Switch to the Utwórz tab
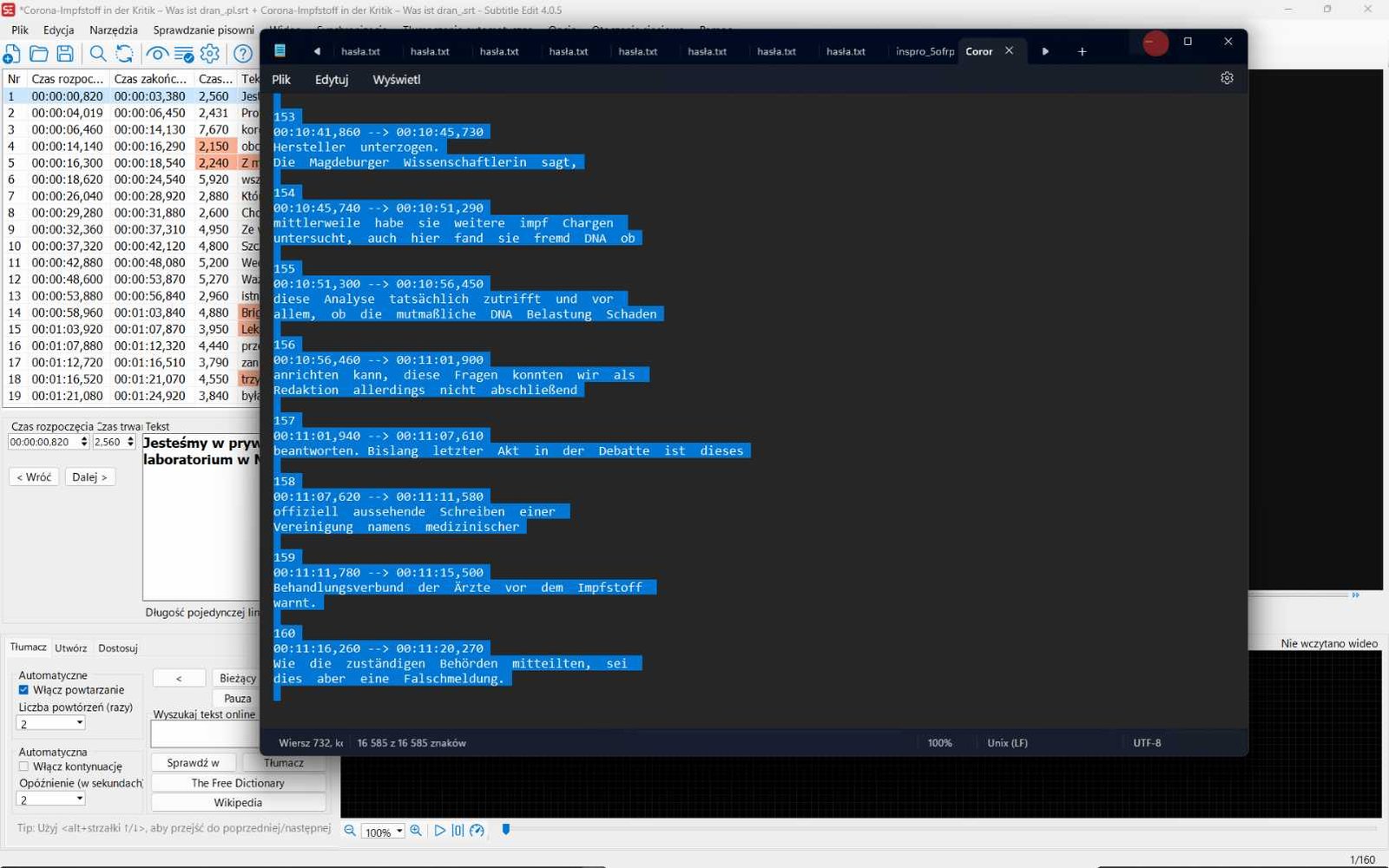Screen dimensions: 1389x868 point(71,648)
